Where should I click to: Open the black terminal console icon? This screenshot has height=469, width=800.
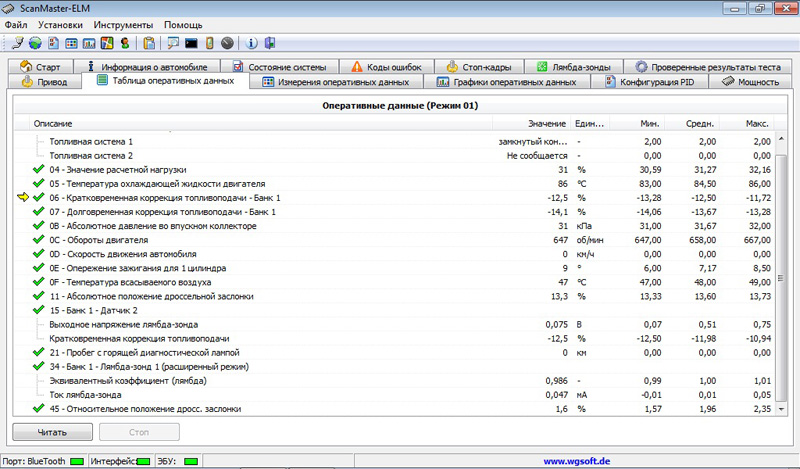point(191,43)
